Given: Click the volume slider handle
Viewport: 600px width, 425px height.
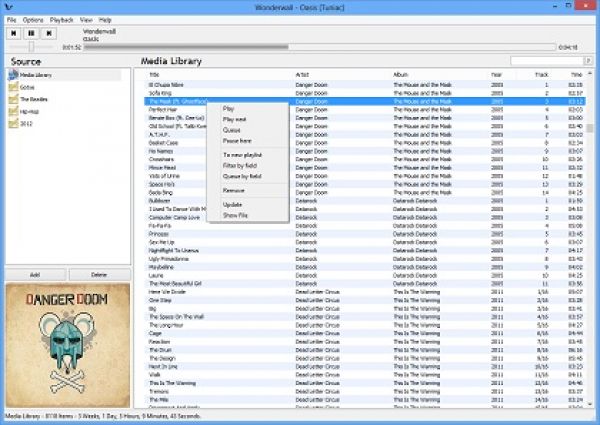Looking at the screenshot, I should (x=32, y=46).
